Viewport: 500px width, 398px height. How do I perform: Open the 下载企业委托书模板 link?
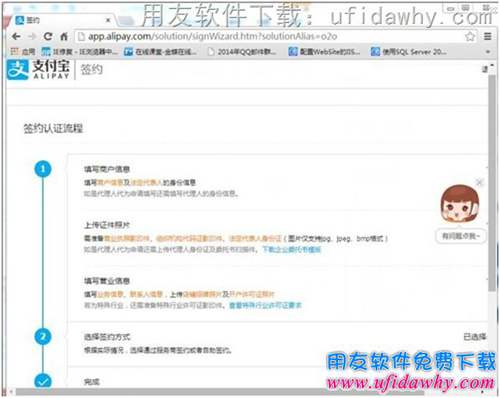(x=292, y=249)
